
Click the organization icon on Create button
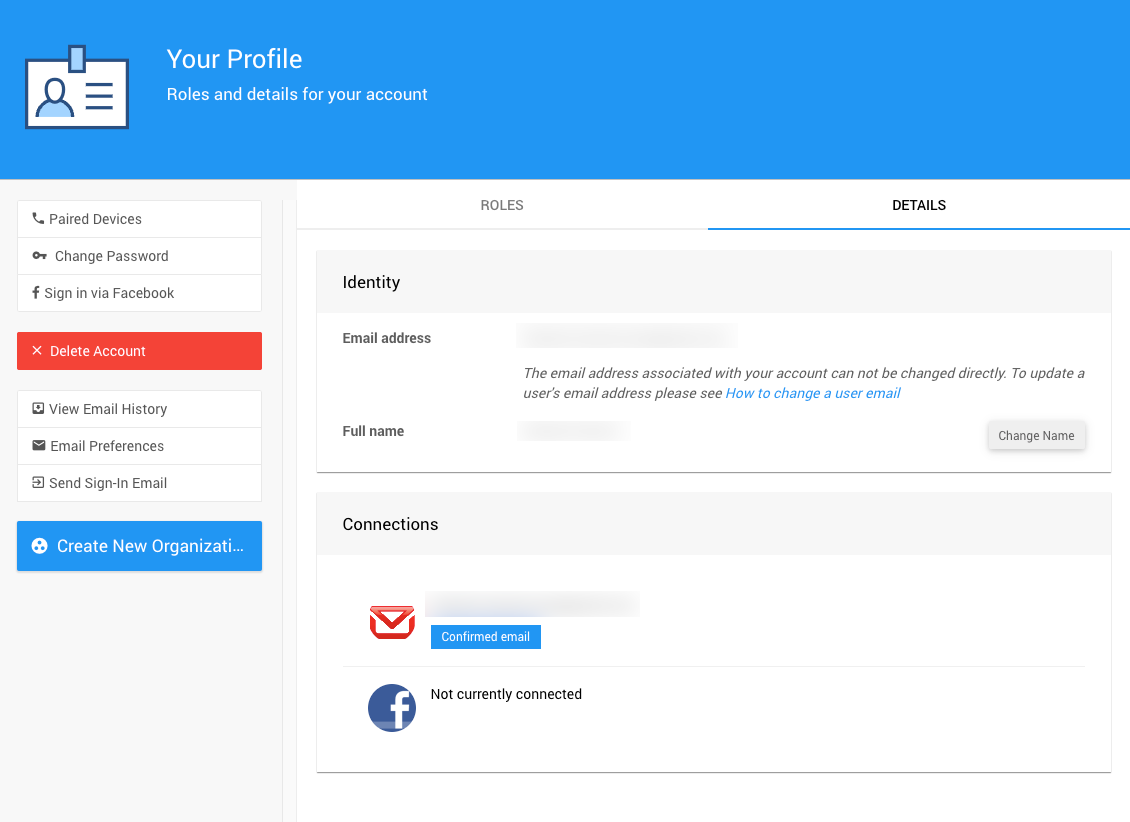pyautogui.click(x=40, y=546)
